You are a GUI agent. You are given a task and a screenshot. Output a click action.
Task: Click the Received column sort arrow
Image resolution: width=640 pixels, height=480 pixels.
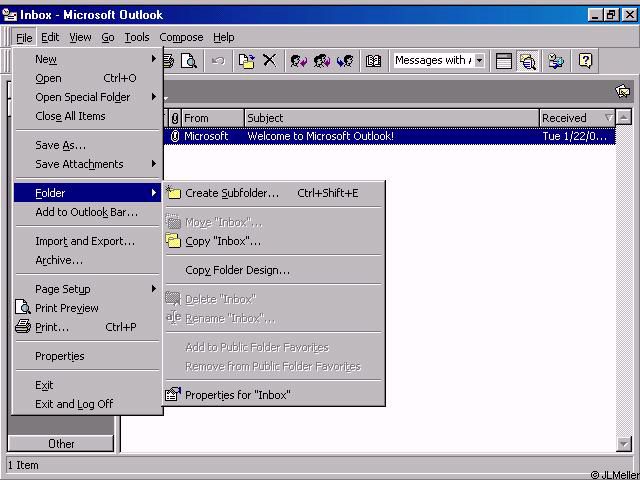coord(609,118)
